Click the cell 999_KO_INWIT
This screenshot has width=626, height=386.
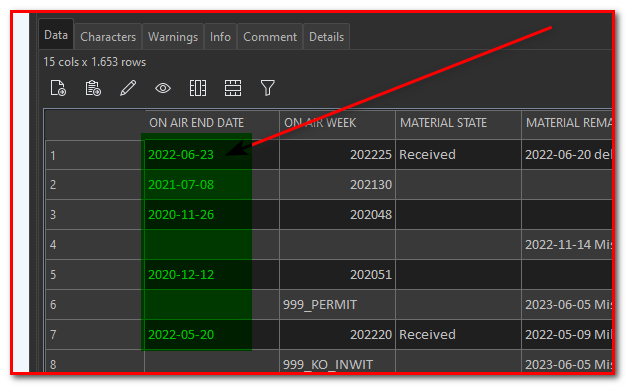[337, 362]
